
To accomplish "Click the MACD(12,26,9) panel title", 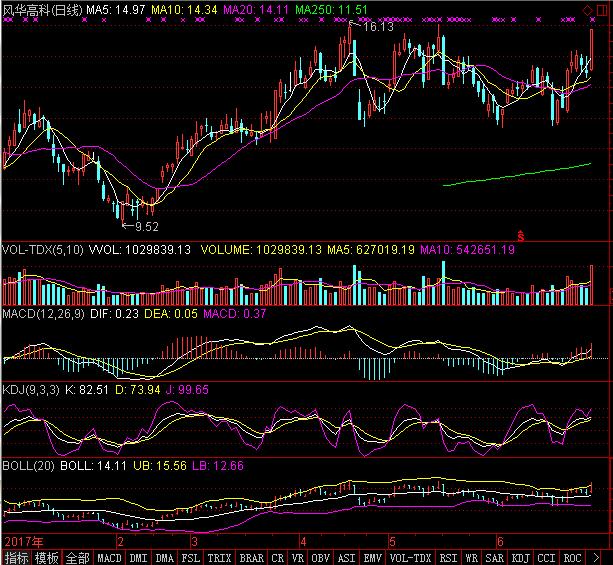I will coord(43,314).
